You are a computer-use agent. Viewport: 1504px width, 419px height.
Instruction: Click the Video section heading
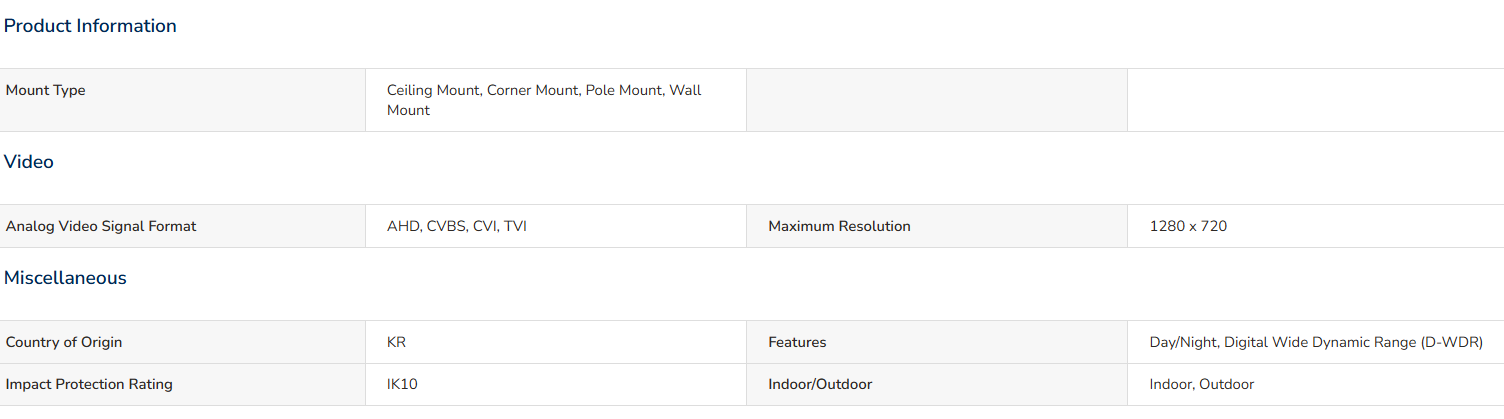click(29, 162)
